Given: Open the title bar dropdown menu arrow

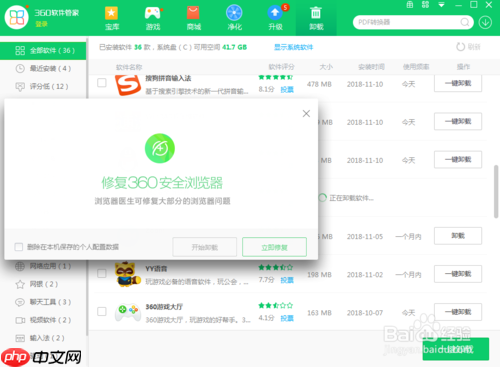Looking at the screenshot, I should (x=441, y=5).
